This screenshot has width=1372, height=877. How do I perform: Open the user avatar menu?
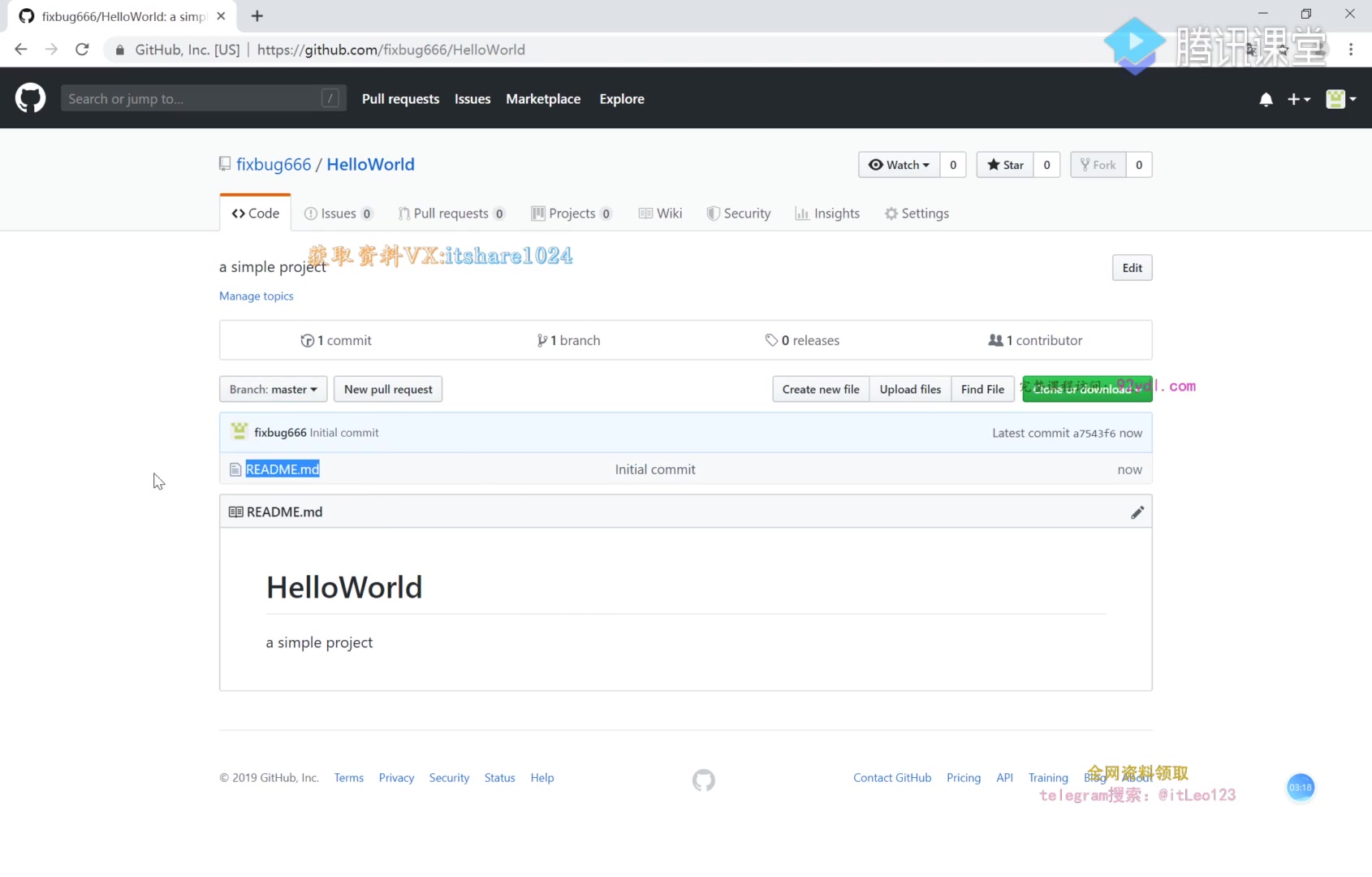pyautogui.click(x=1340, y=99)
